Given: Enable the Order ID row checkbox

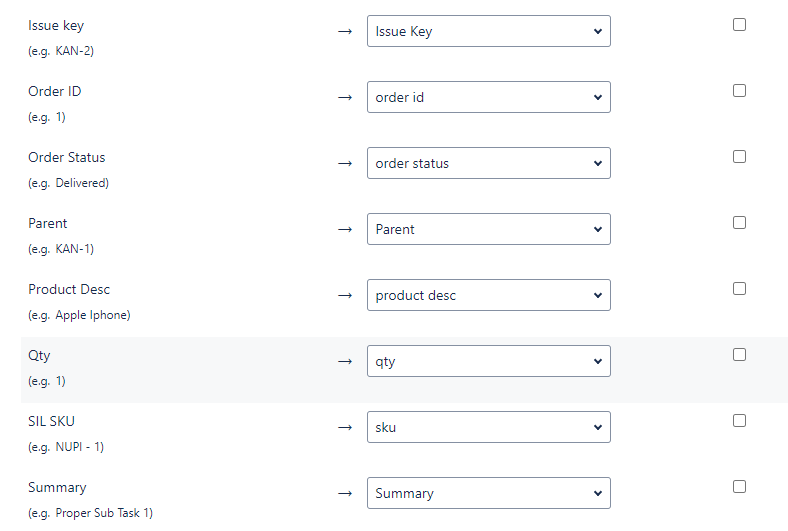Looking at the screenshot, I should tap(739, 91).
